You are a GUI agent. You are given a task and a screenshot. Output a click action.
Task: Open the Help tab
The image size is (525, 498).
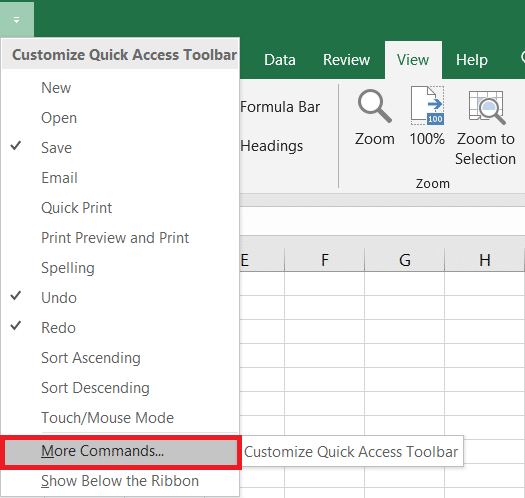click(472, 60)
